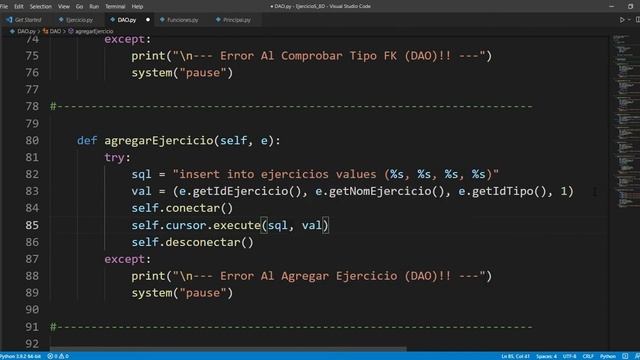Click the unsaved dot on DAO.py tab

click(x=148, y=20)
